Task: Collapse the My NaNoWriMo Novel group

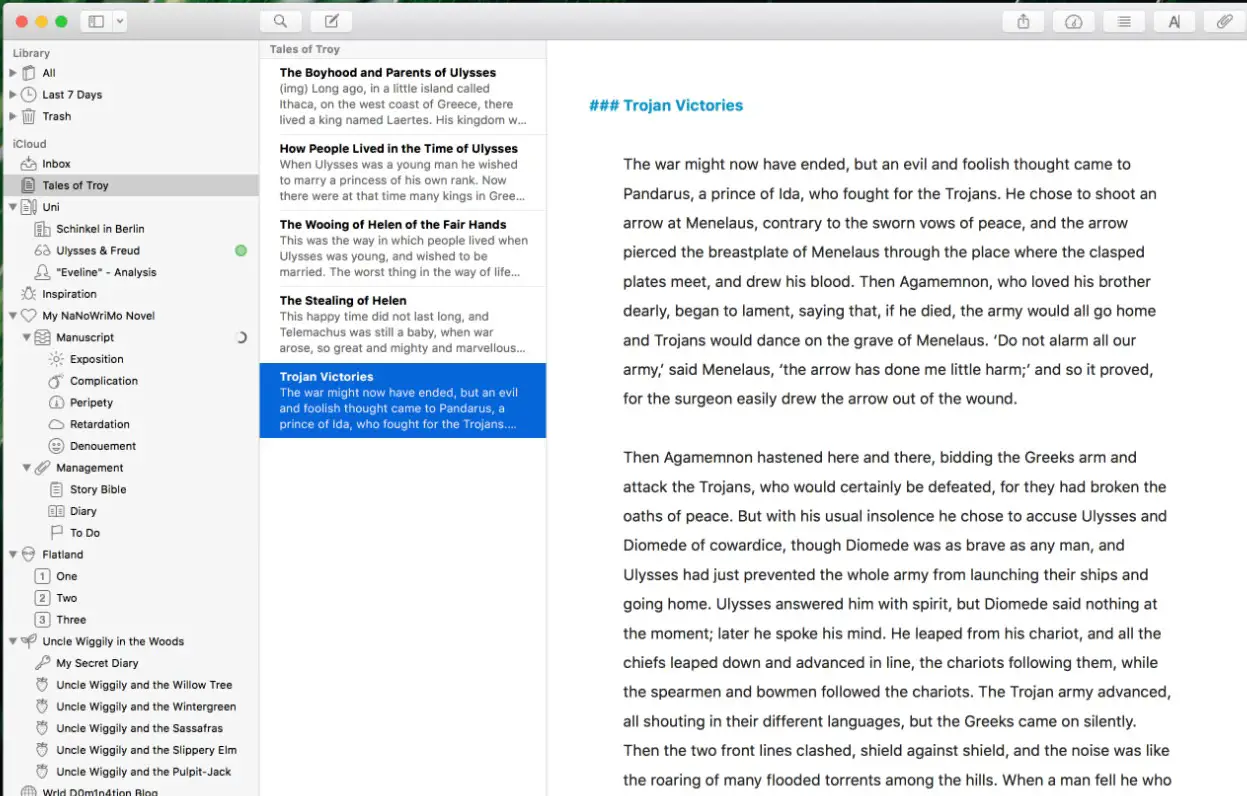Action: click(13, 316)
